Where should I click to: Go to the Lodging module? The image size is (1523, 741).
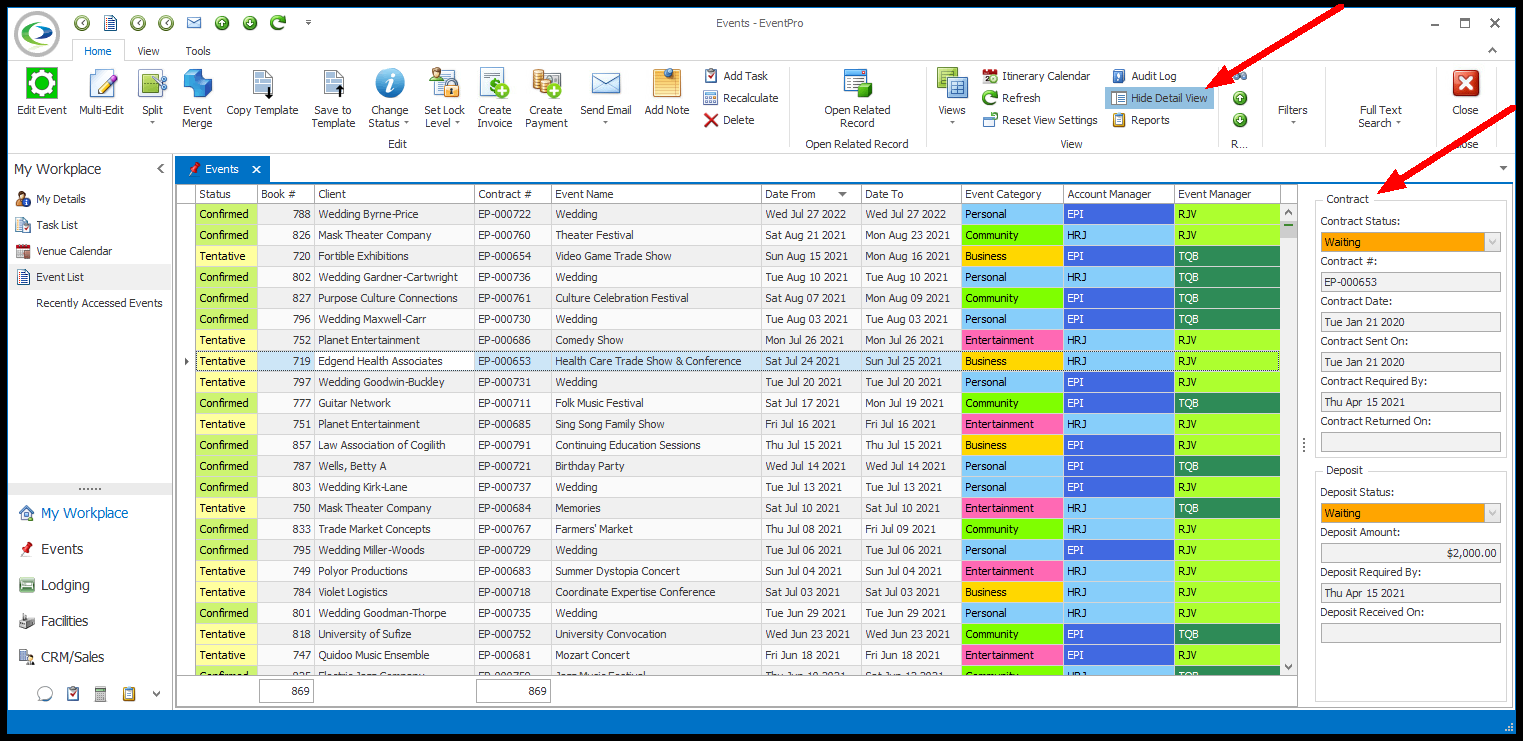tap(65, 585)
